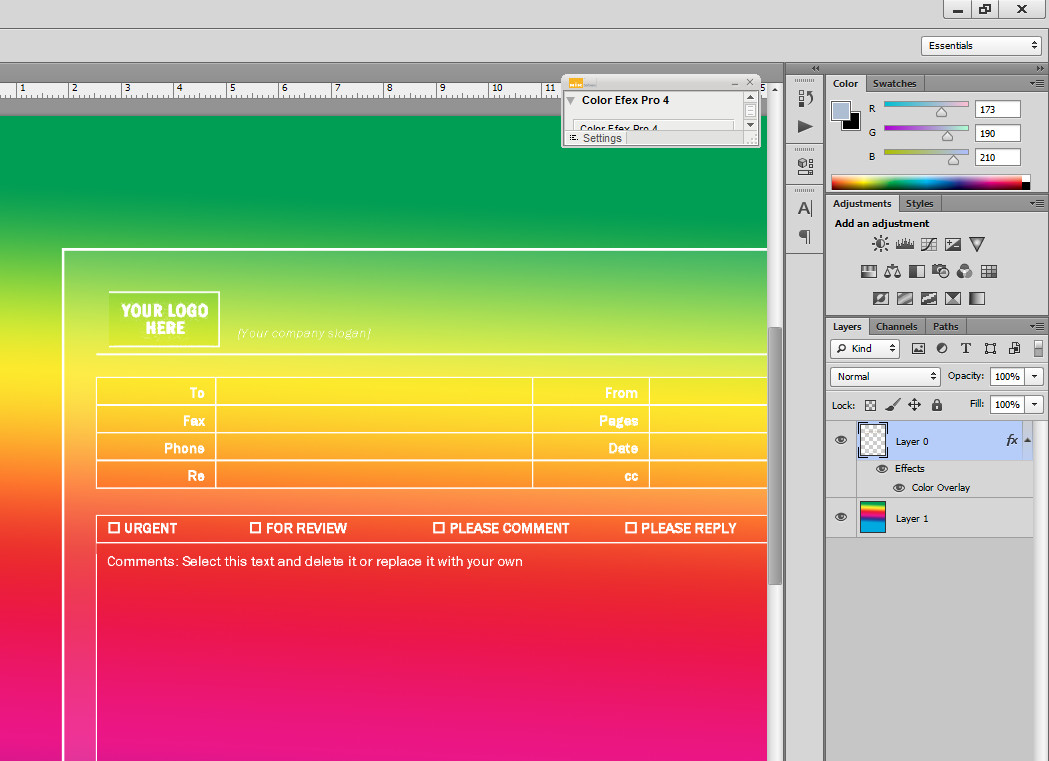This screenshot has height=761, width=1049.
Task: Add a Channel Mixer adjustment
Action: coord(965,271)
